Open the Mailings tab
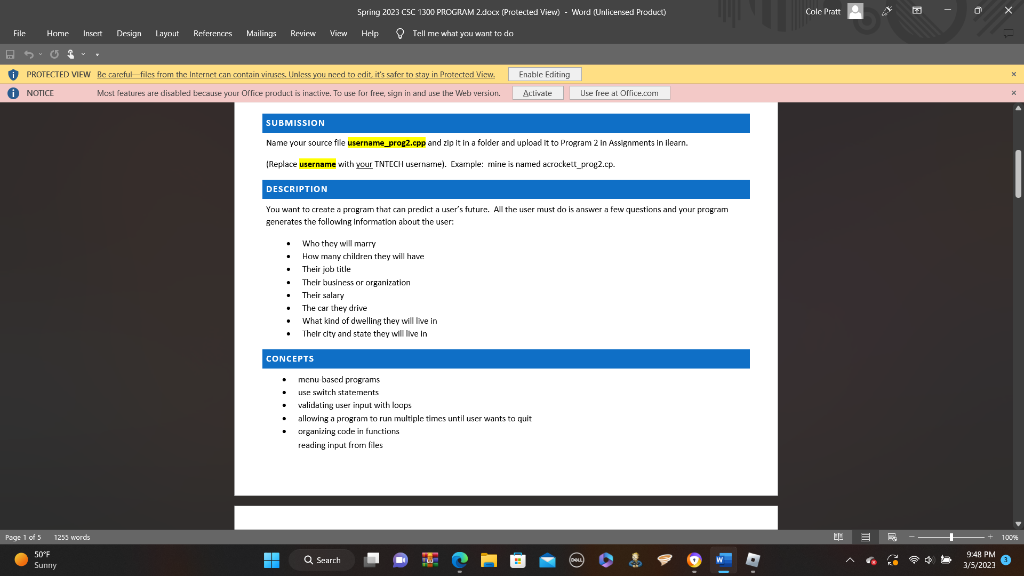This screenshot has height=576, width=1024. pos(261,33)
